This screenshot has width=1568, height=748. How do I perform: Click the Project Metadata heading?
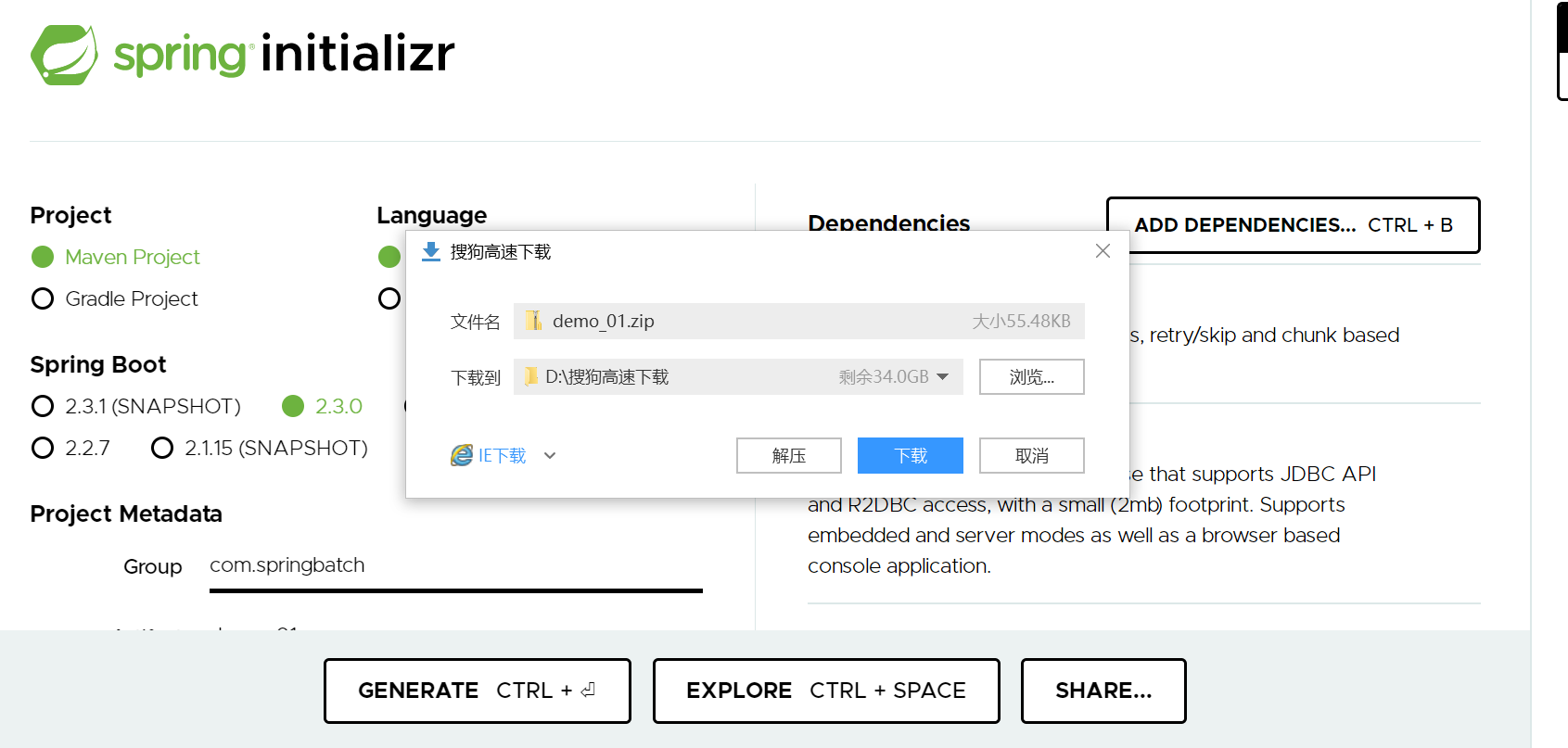tap(126, 513)
